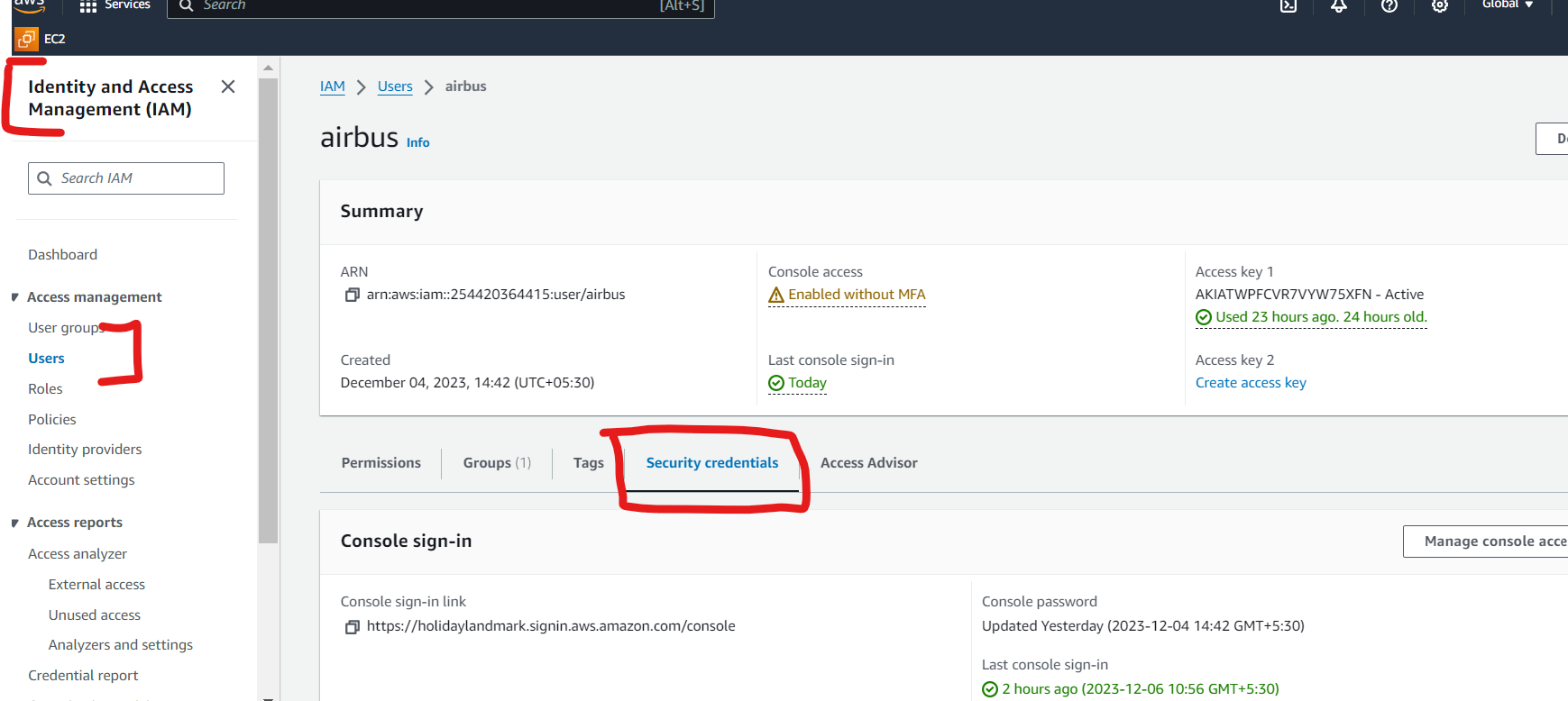Open the AWS Services grid menu
Image resolution: width=1568 pixels, height=701 pixels.
point(87,6)
